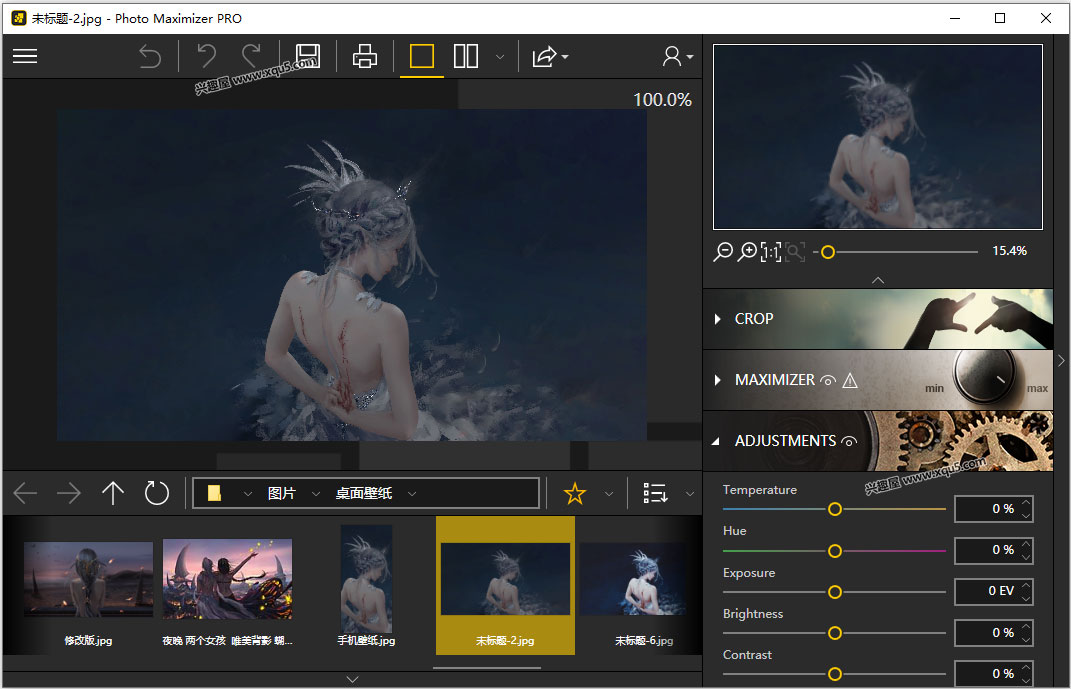Viewport: 1071px width, 689px height.
Task: Click the zoom in magnifier icon
Action: tap(747, 252)
